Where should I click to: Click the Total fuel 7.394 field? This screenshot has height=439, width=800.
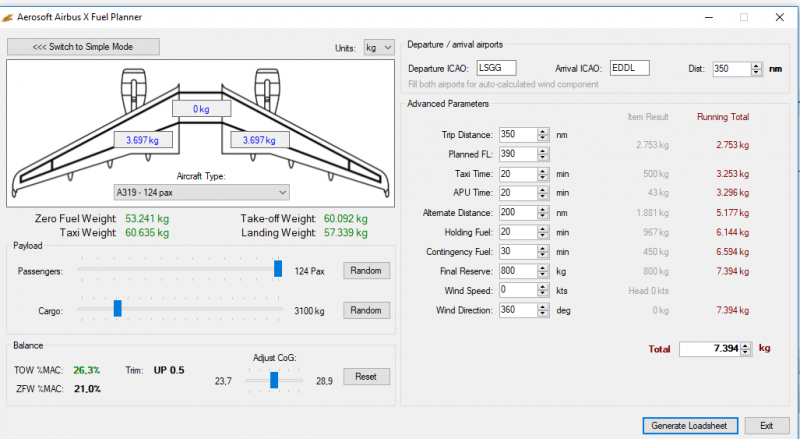[710, 349]
